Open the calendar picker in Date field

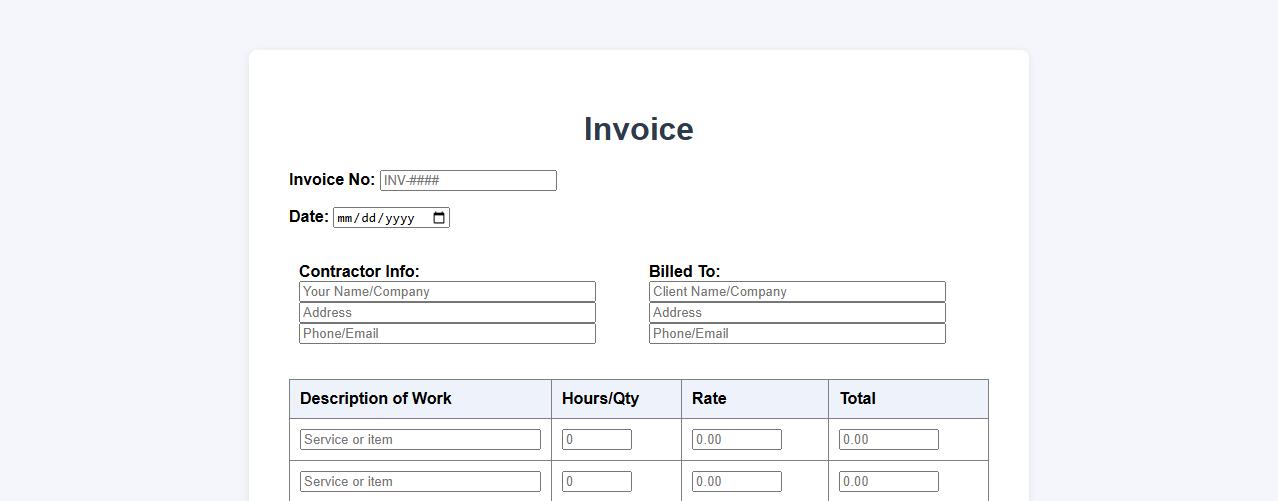tap(438, 218)
